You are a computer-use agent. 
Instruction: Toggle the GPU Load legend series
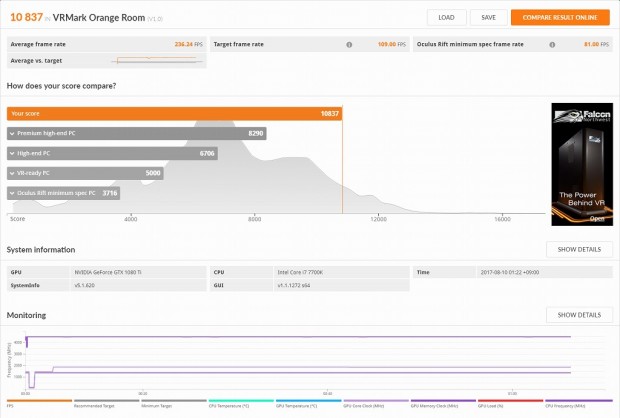coord(510,403)
